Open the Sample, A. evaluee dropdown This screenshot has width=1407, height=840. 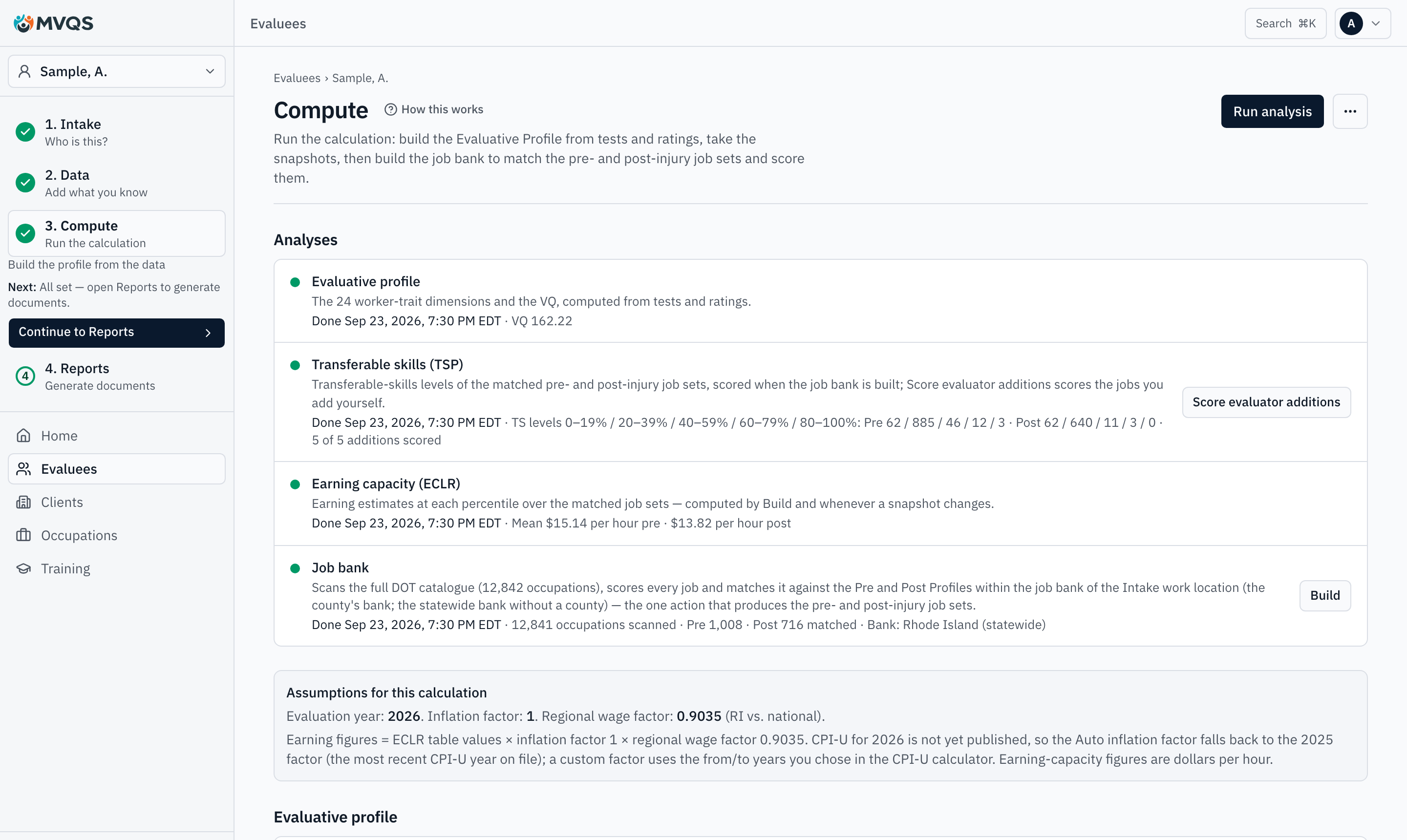117,71
